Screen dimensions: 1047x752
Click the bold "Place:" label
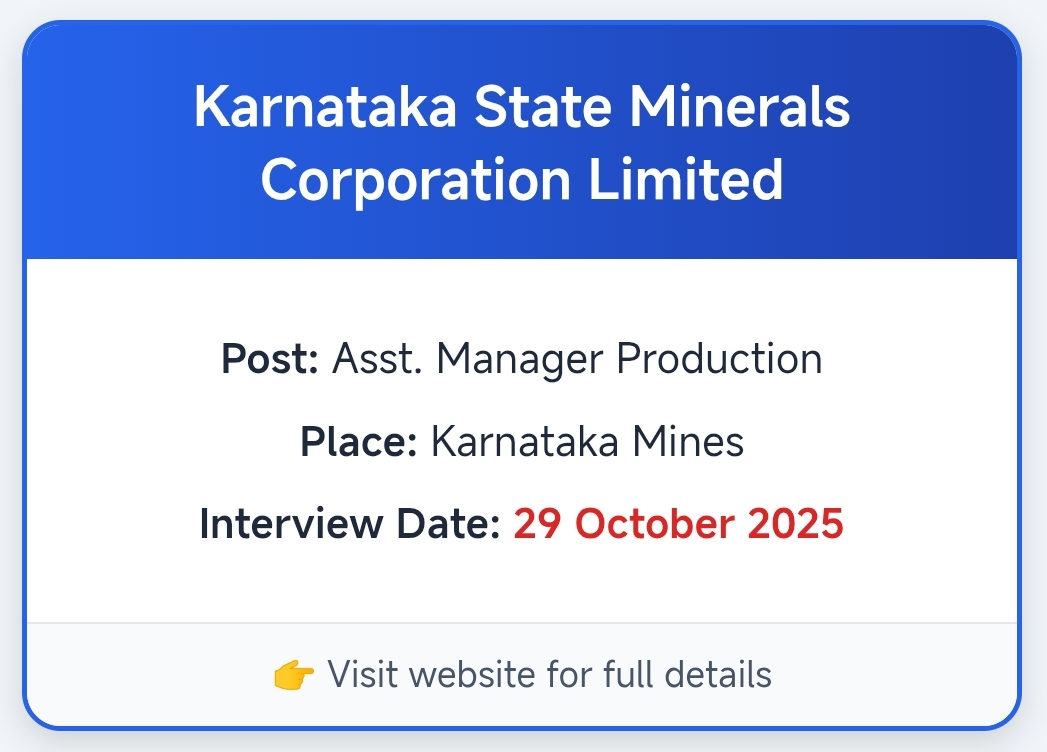(x=358, y=441)
